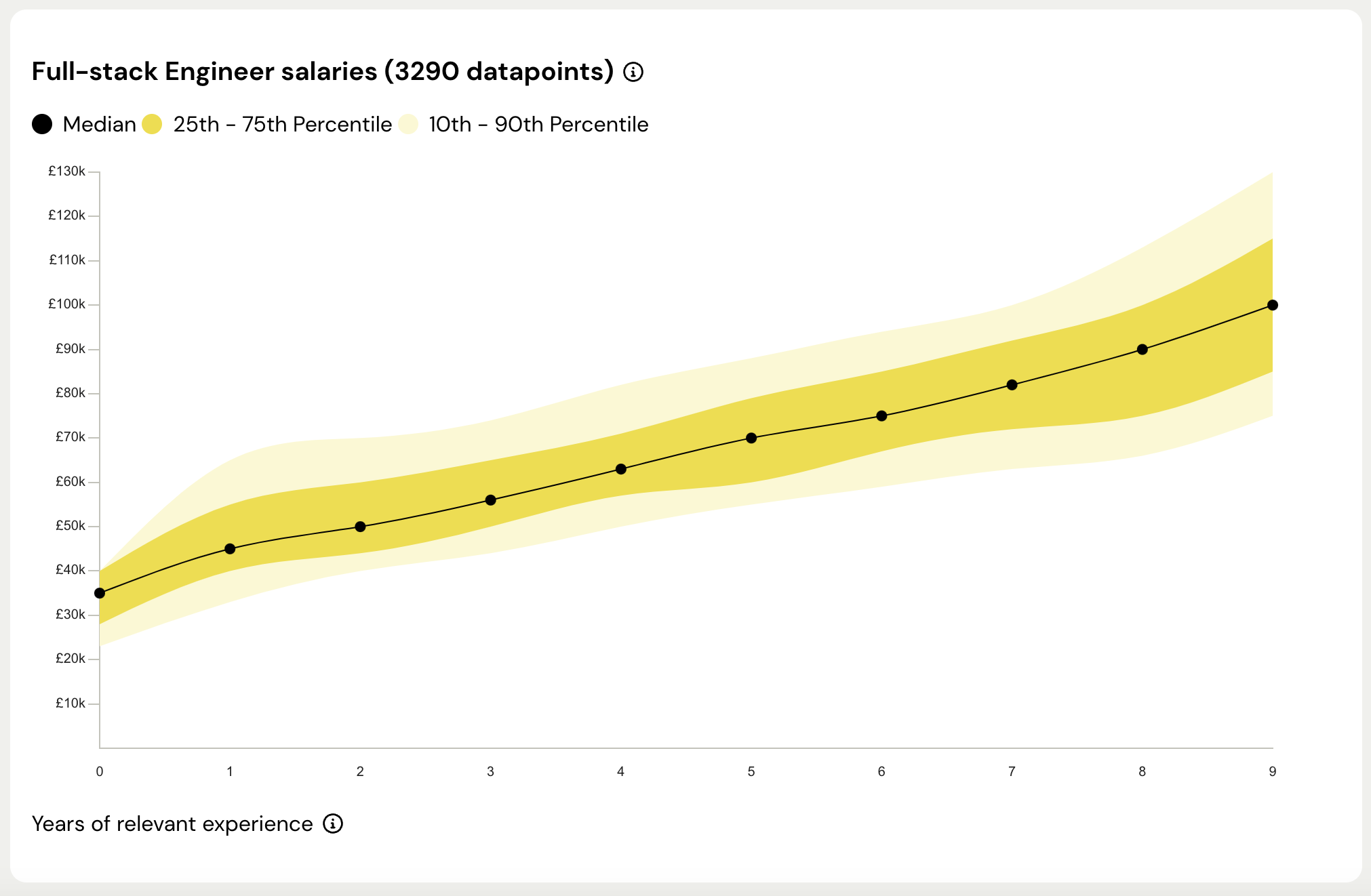Click the £90k median point at 8 years
The width and height of the screenshot is (1371, 896).
[1142, 350]
